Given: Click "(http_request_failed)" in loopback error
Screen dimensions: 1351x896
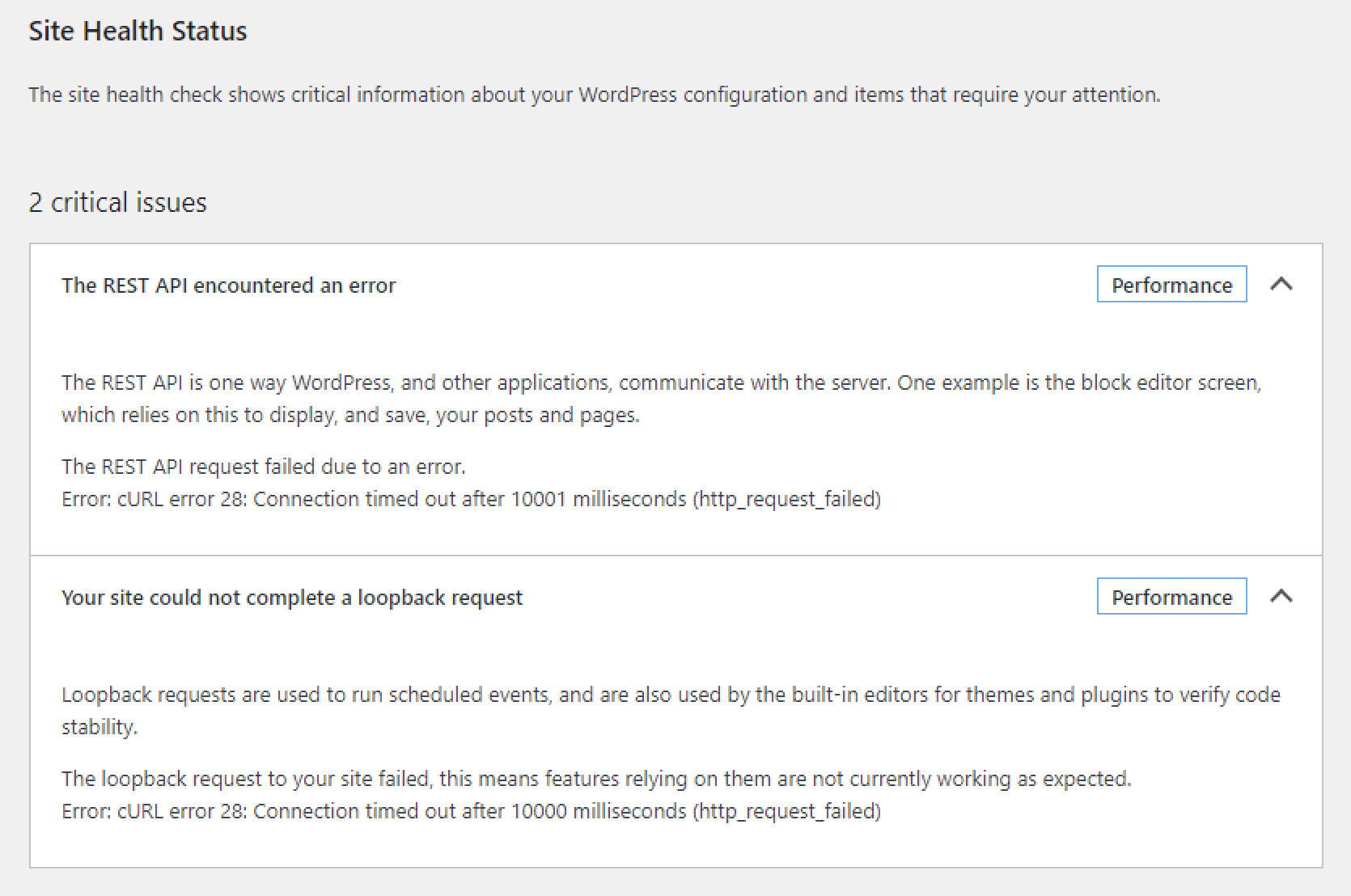Looking at the screenshot, I should 786,811.
